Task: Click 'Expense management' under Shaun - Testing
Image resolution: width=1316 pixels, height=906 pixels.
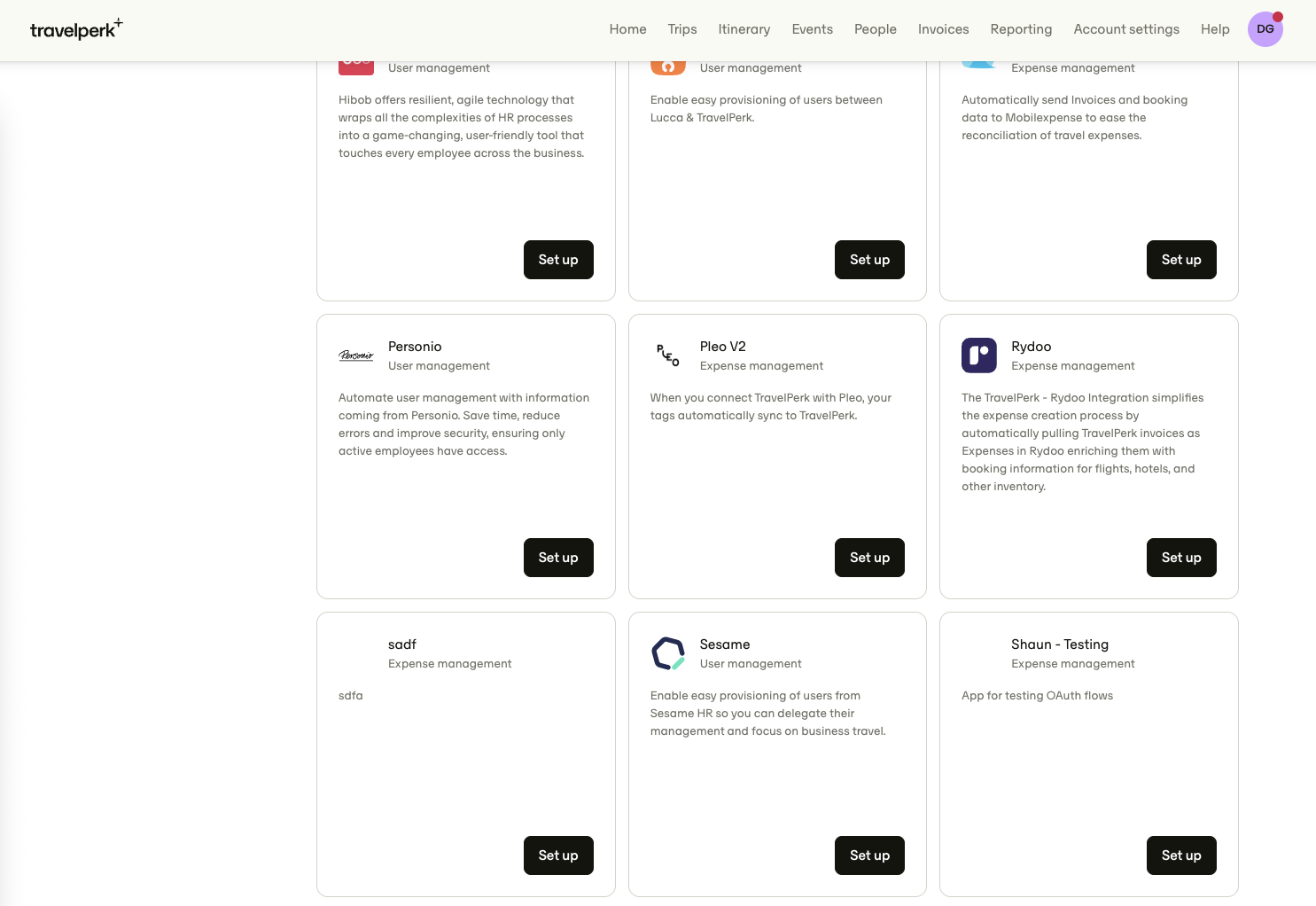Action: [1073, 664]
